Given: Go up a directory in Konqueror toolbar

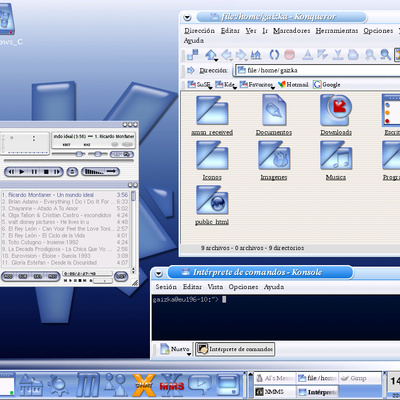Looking at the screenshot, I should 211,54.
